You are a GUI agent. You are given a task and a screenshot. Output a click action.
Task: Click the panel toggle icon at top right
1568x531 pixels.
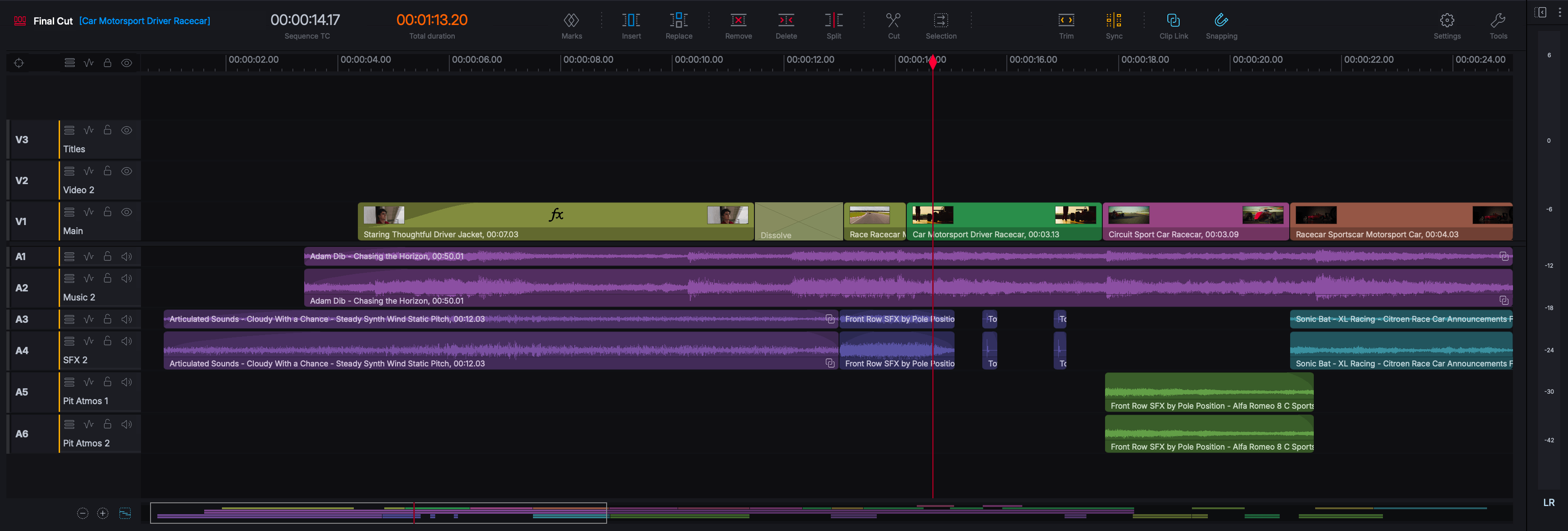coord(1541,12)
